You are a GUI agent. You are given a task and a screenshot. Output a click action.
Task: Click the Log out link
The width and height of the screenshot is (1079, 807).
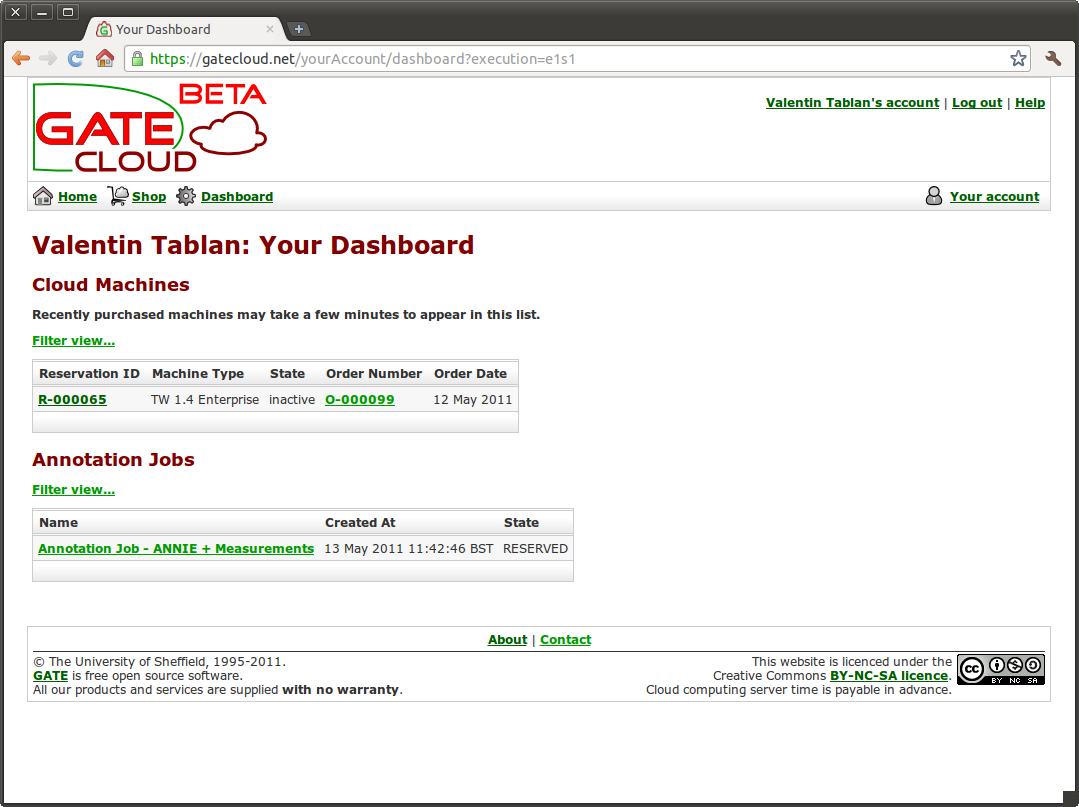coord(977,103)
